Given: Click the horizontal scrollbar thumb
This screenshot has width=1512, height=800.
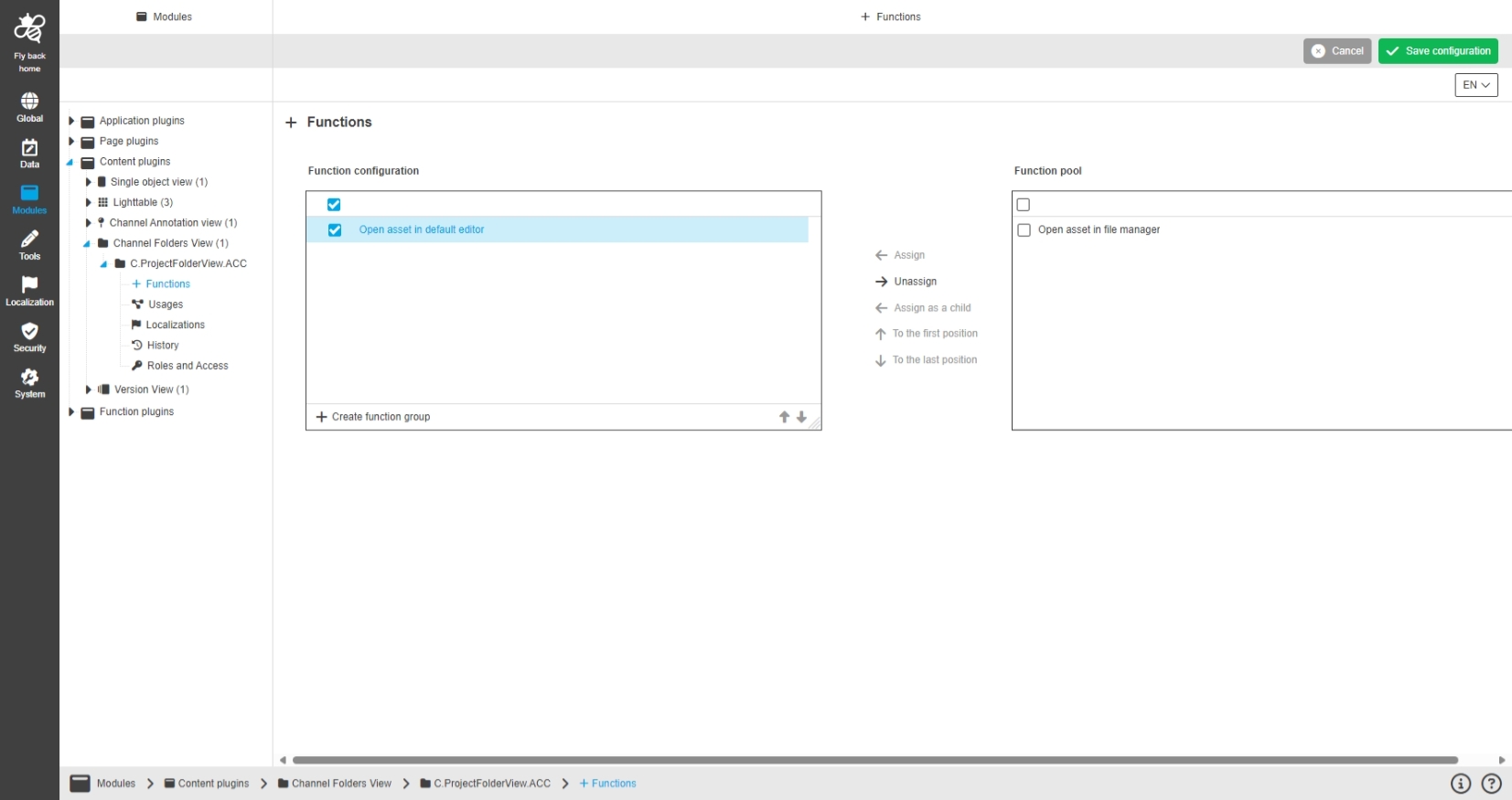Looking at the screenshot, I should [x=875, y=760].
